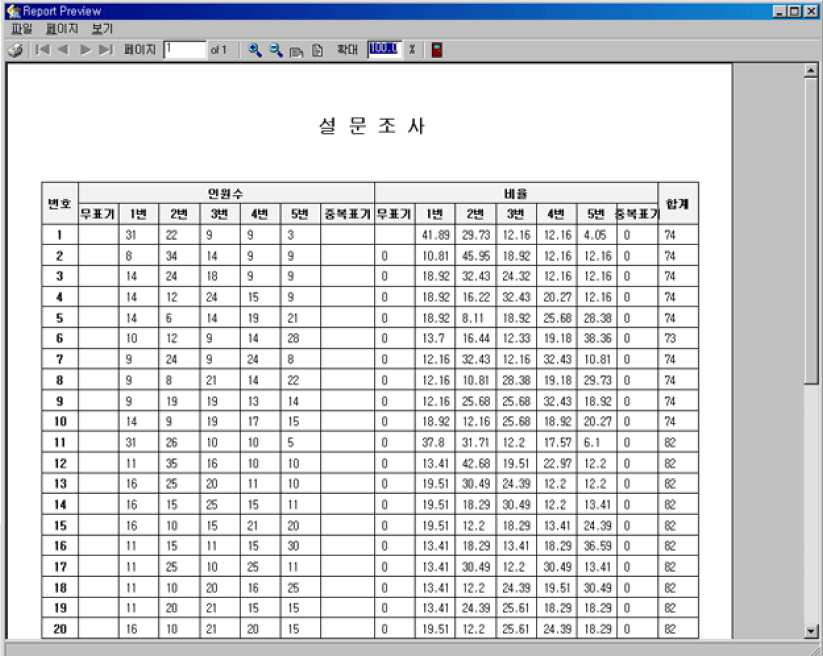
Task: Click the scrollbar down arrow
Action: click(x=811, y=631)
